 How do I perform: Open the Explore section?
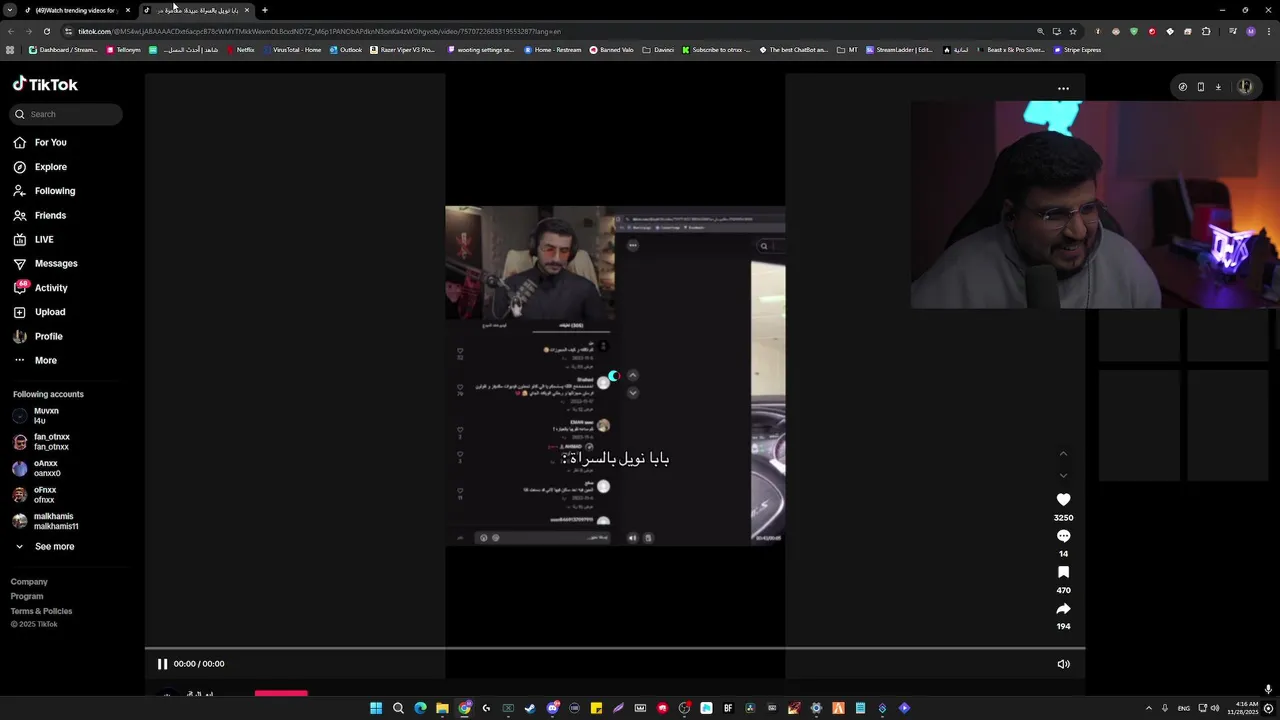tap(40, 167)
